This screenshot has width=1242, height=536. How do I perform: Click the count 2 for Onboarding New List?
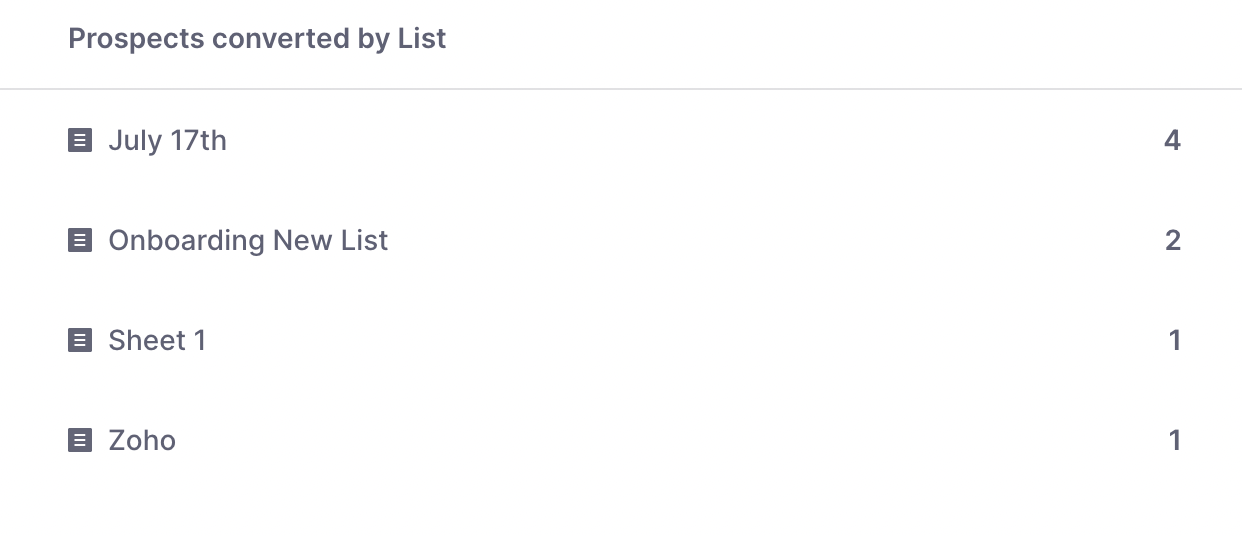tap(1172, 240)
